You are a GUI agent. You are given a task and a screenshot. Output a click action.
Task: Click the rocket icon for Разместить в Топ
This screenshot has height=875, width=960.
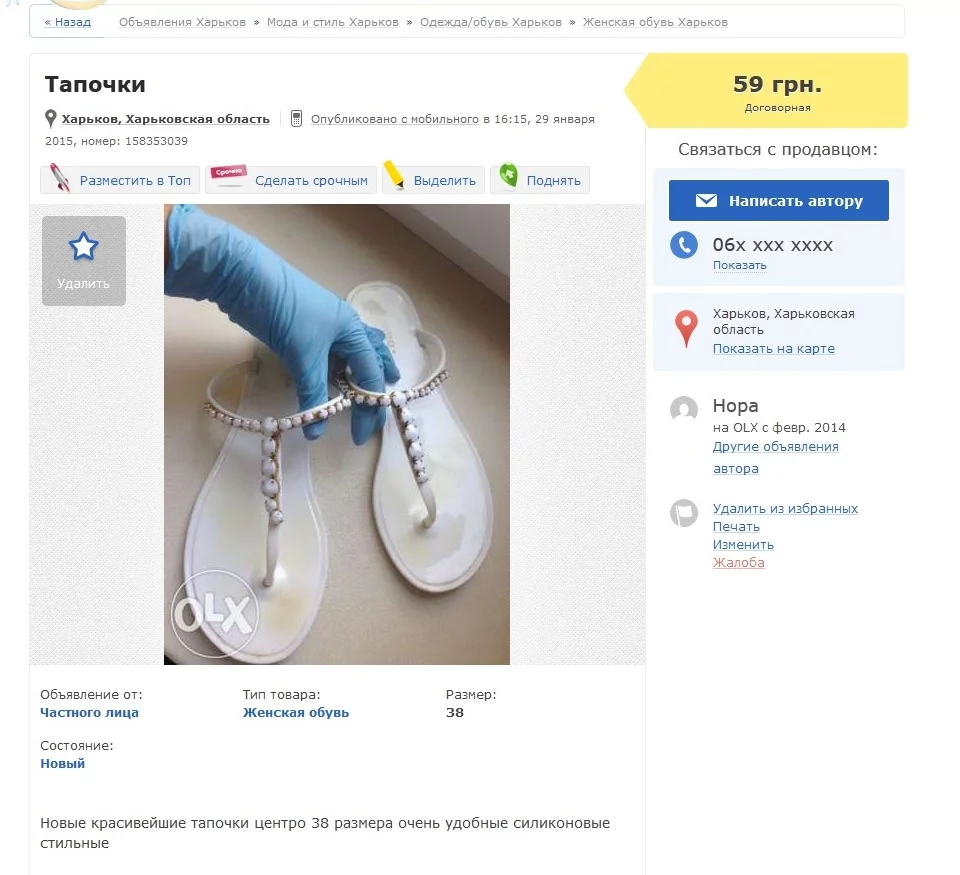tap(60, 179)
